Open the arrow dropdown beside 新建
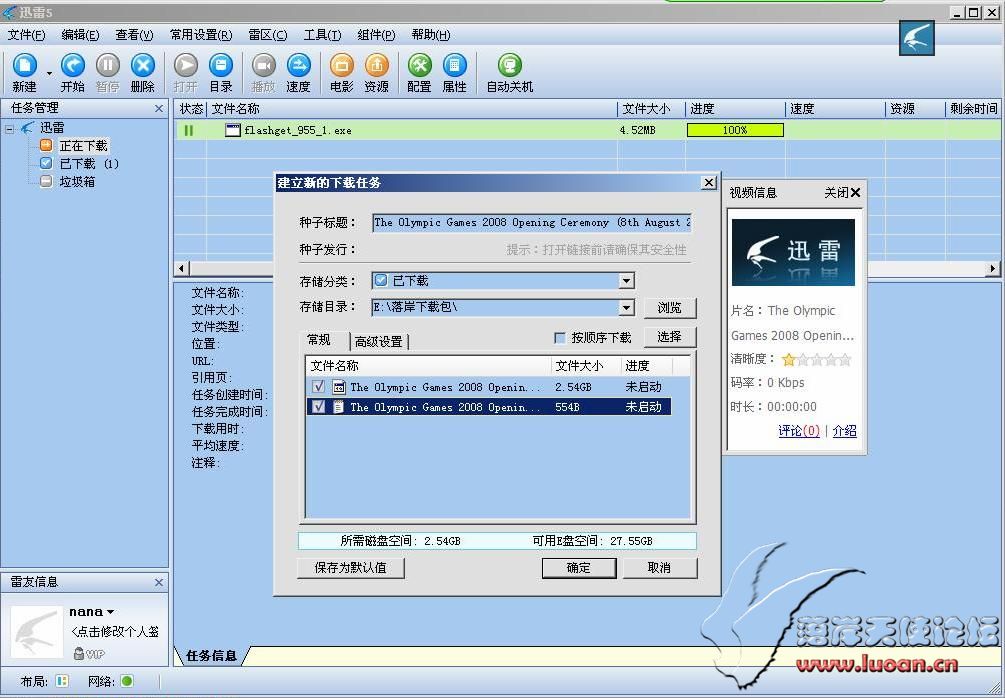This screenshot has height=698, width=1005. 49,74
